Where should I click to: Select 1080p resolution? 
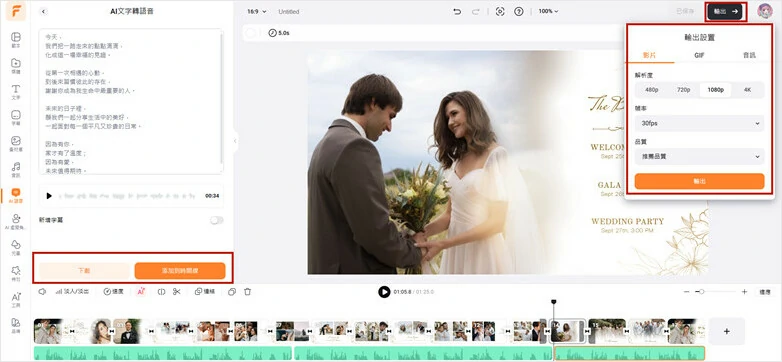(x=715, y=90)
